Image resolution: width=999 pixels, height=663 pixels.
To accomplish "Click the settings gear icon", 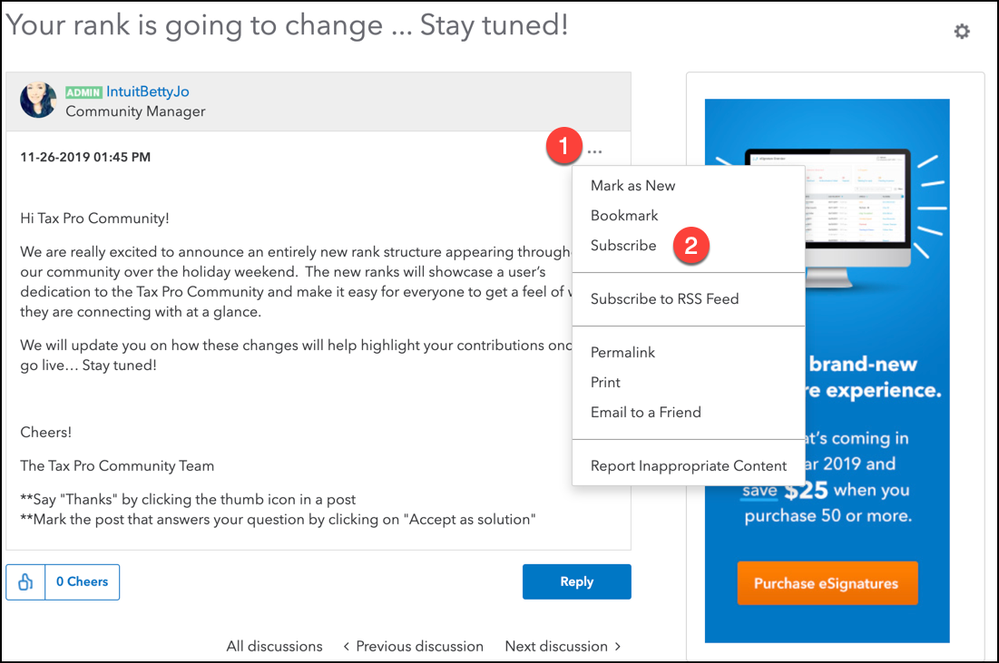I will coord(961,32).
